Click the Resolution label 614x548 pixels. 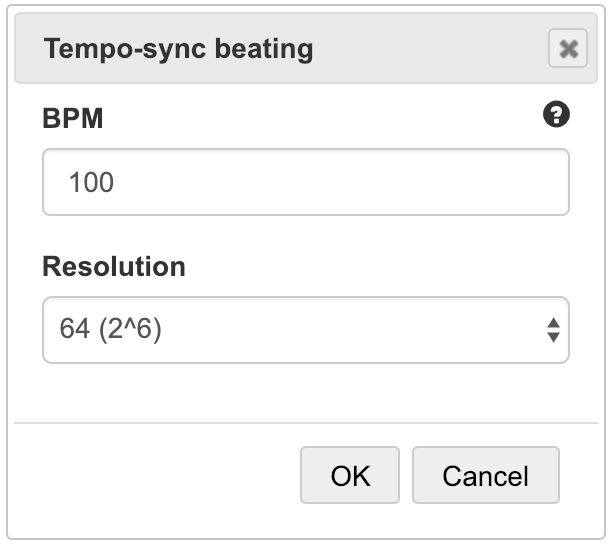pyautogui.click(x=113, y=267)
